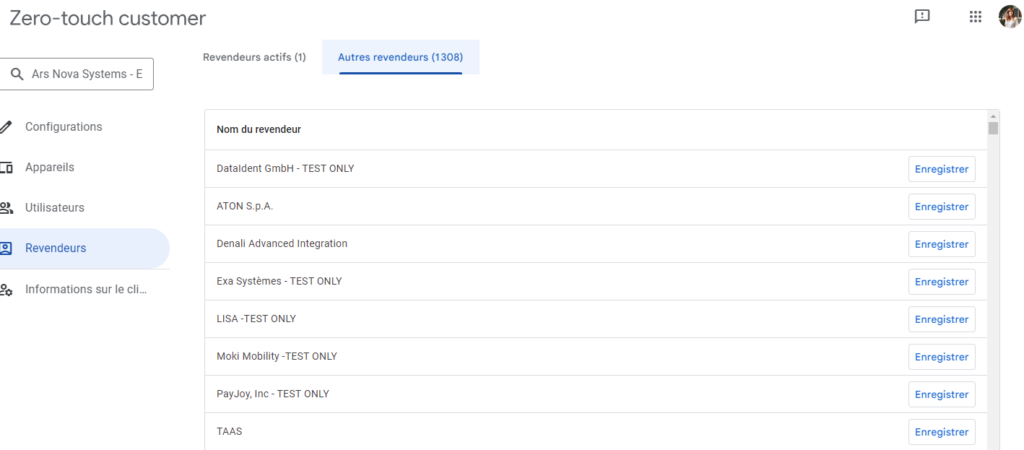The image size is (1024, 450).
Task: Switch to Revendeurs actifs (1) tab
Action: click(x=254, y=57)
